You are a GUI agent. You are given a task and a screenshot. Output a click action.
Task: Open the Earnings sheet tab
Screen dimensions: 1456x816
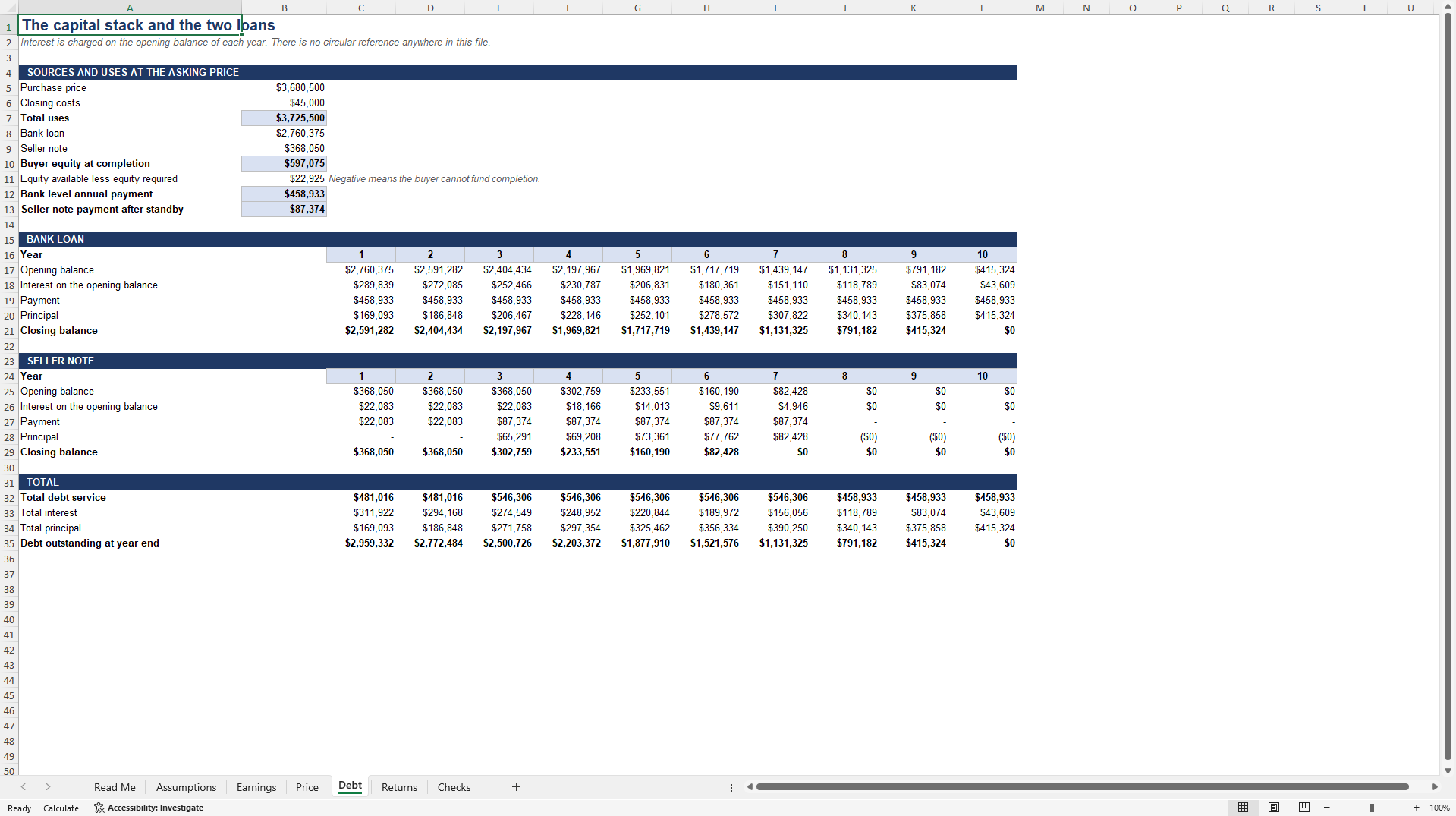256,787
